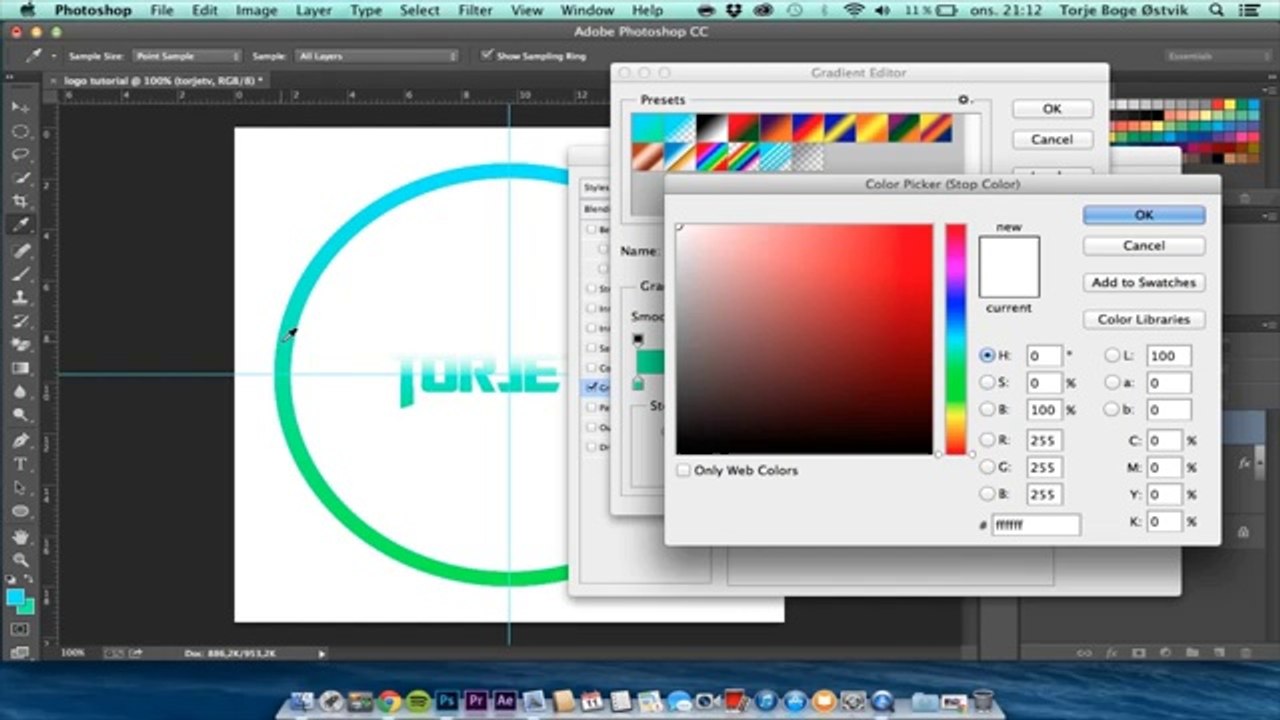The image size is (1280, 720).
Task: Select the Pen tool
Action: (x=20, y=440)
